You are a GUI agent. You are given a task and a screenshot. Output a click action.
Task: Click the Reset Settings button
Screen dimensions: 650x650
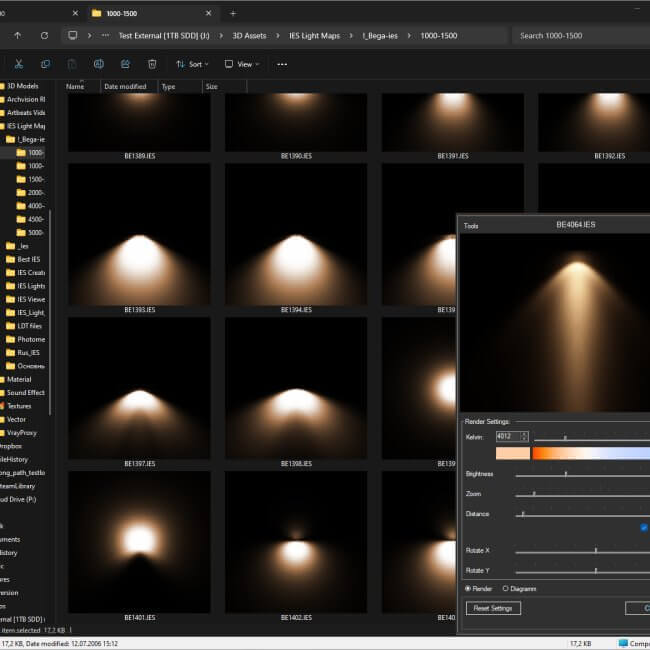click(x=493, y=608)
